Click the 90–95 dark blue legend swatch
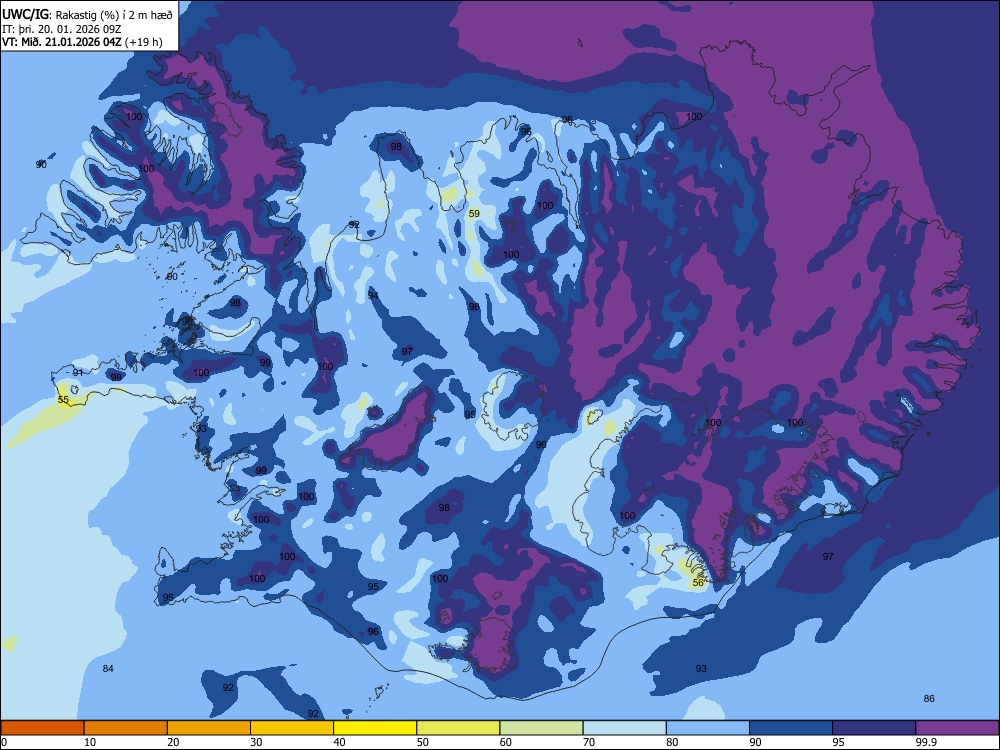The height and width of the screenshot is (750, 1000). [x=791, y=728]
